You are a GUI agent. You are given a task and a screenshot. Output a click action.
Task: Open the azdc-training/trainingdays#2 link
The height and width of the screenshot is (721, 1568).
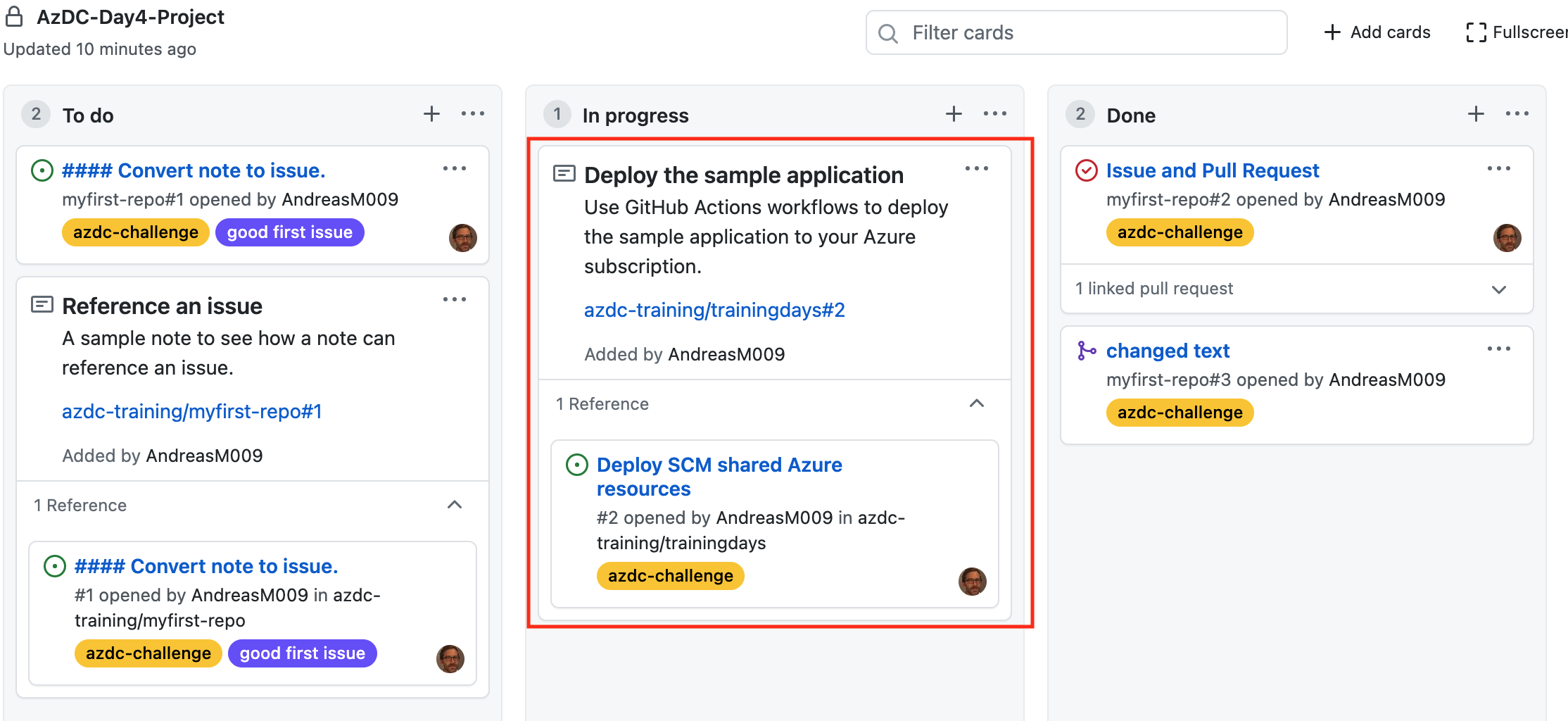tap(714, 309)
